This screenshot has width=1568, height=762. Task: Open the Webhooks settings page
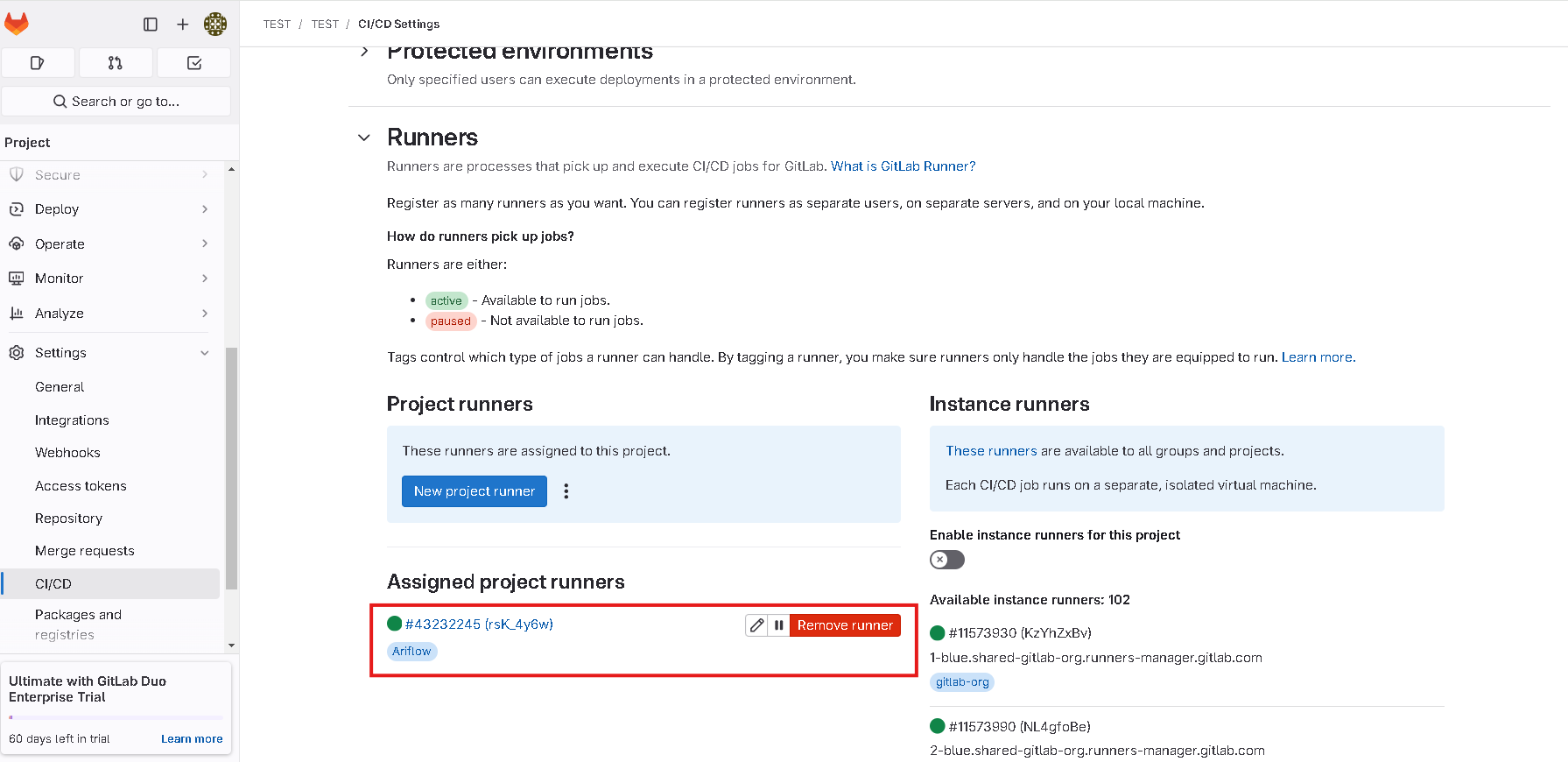(67, 453)
